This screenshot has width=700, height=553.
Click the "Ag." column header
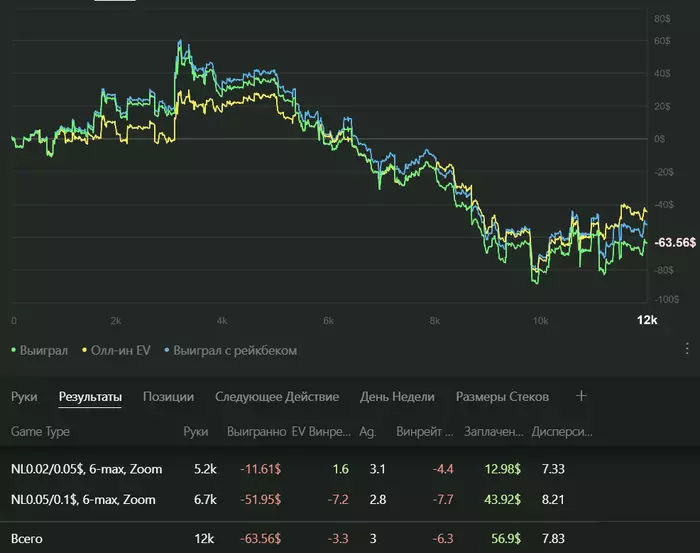pyautogui.click(x=367, y=432)
